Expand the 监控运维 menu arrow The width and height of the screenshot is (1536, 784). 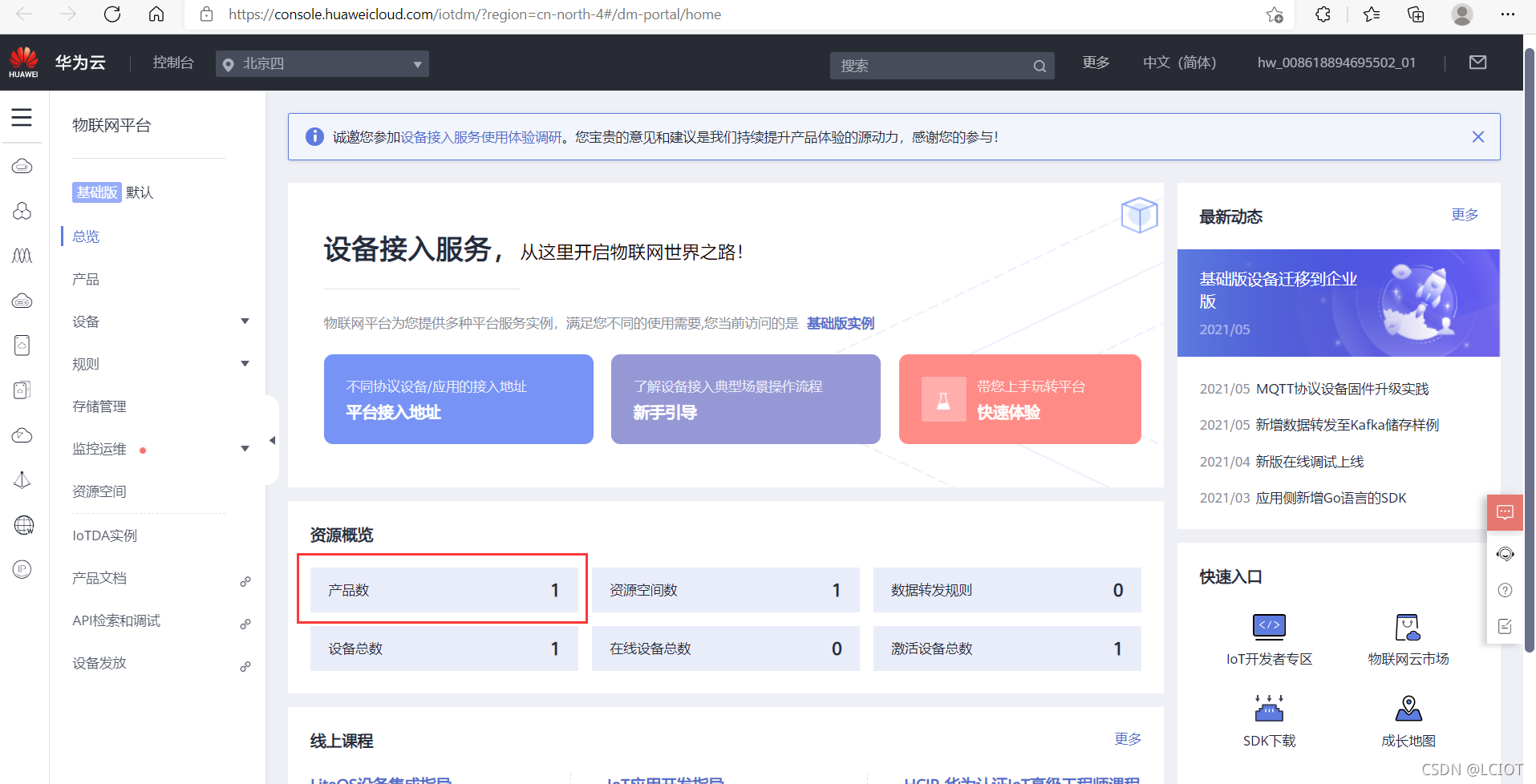[245, 449]
